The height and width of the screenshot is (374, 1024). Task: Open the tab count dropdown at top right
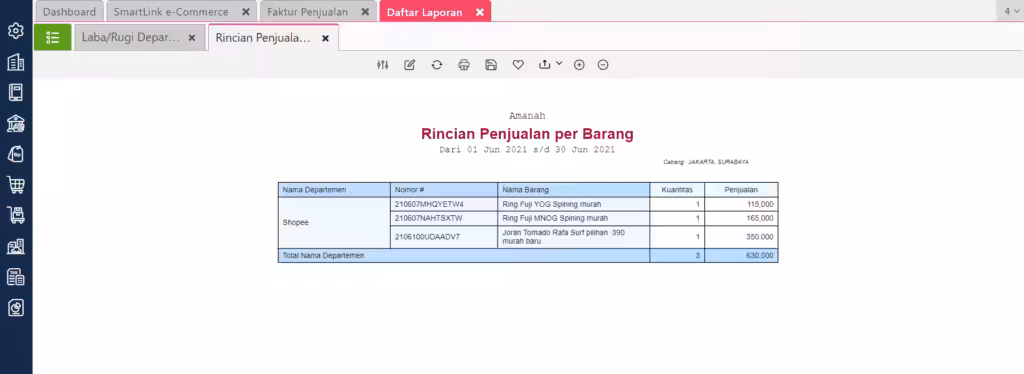1010,11
